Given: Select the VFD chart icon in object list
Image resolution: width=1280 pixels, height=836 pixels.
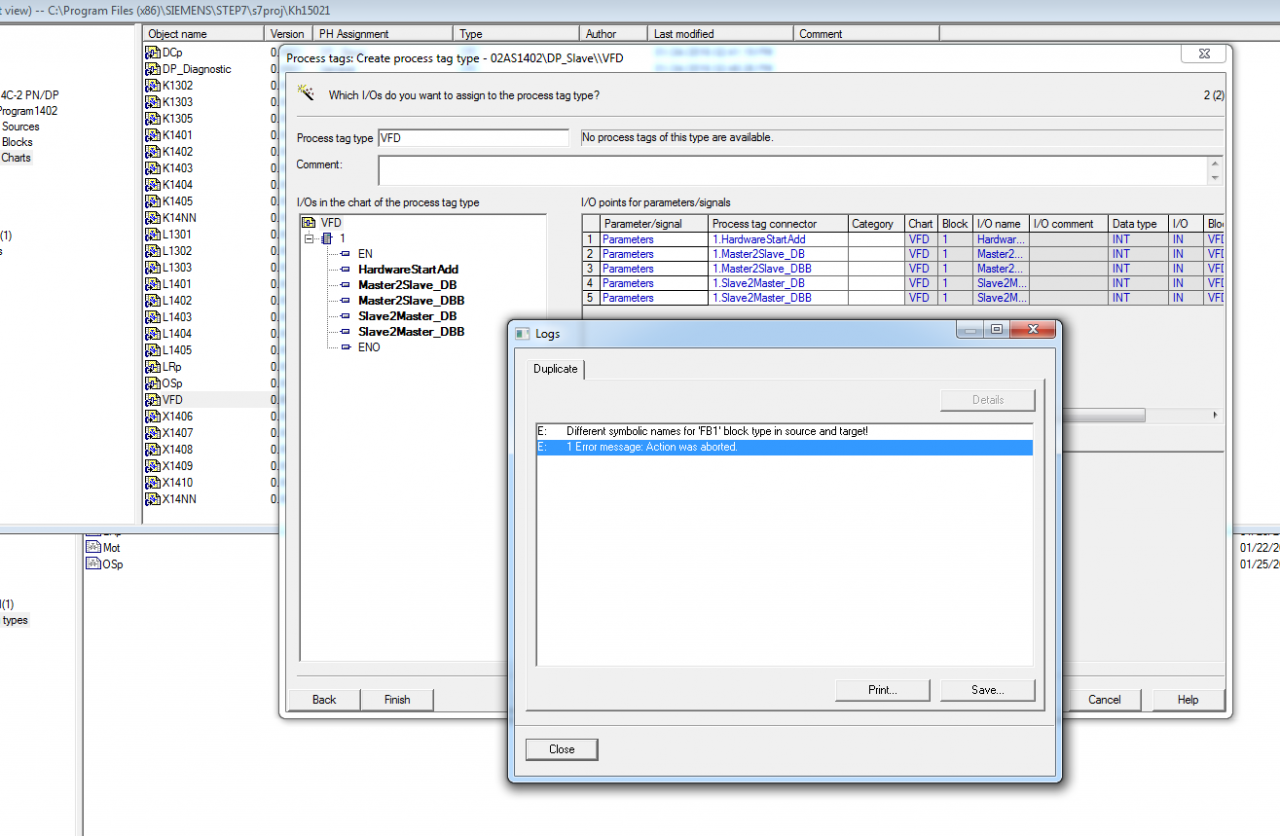Looking at the screenshot, I should pos(153,400).
